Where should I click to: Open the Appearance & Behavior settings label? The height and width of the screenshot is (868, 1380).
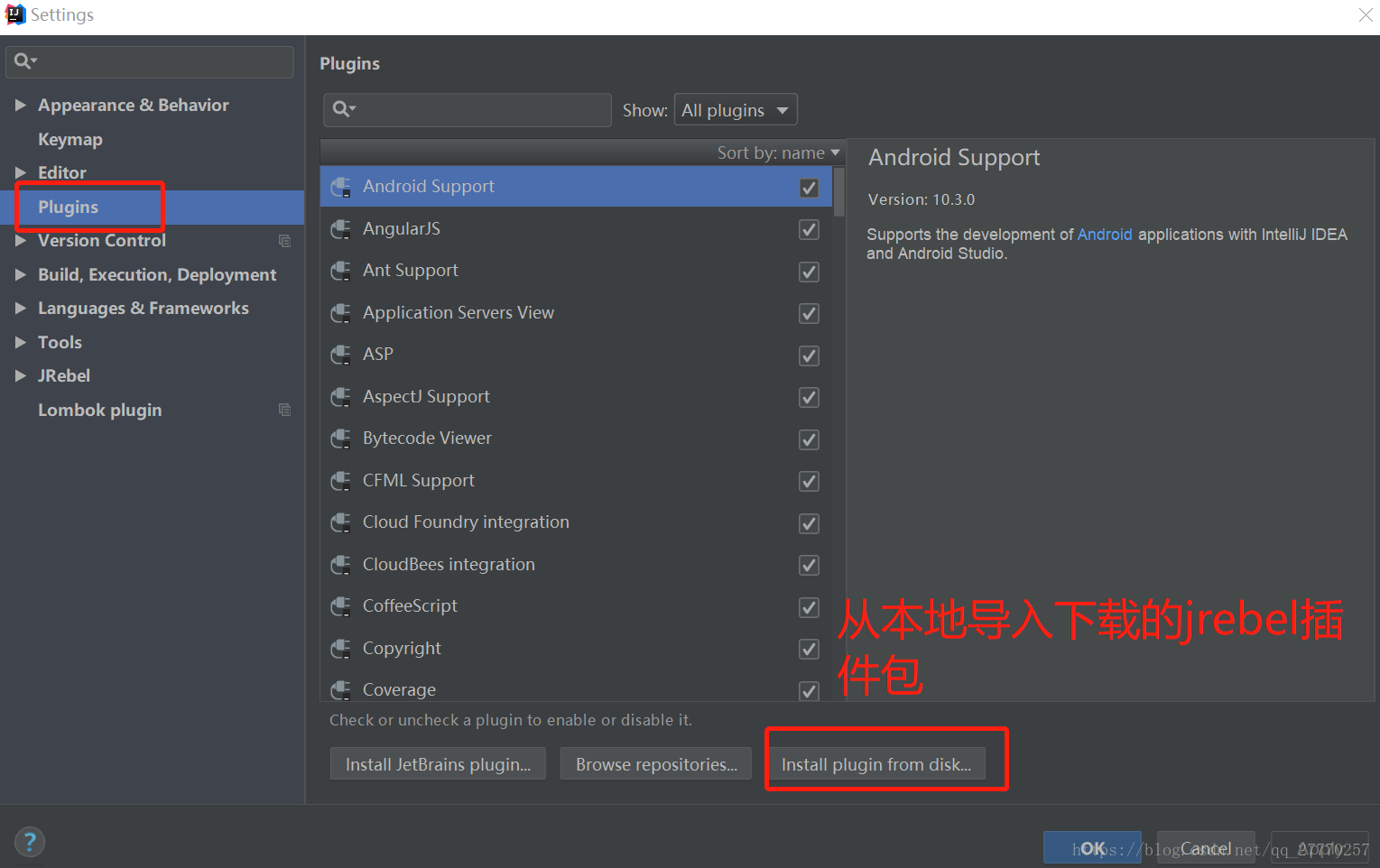click(x=134, y=106)
